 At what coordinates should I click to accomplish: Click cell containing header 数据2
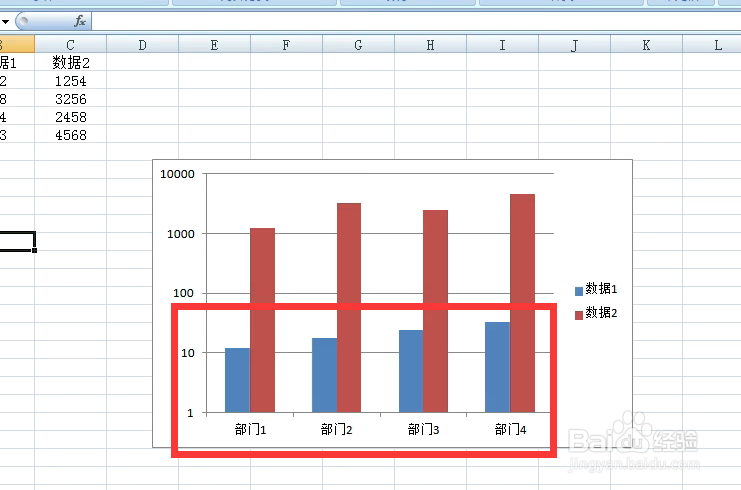(71, 62)
